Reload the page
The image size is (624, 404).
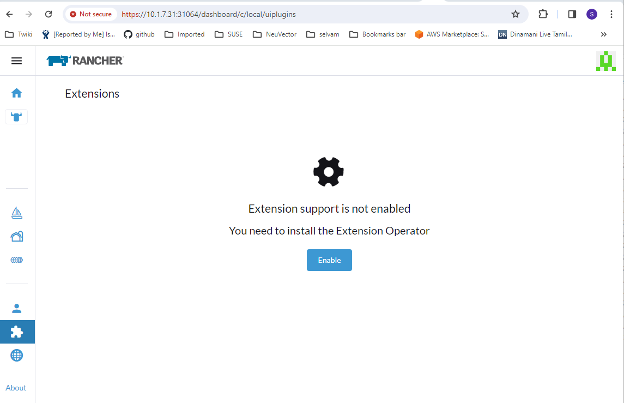[48, 14]
